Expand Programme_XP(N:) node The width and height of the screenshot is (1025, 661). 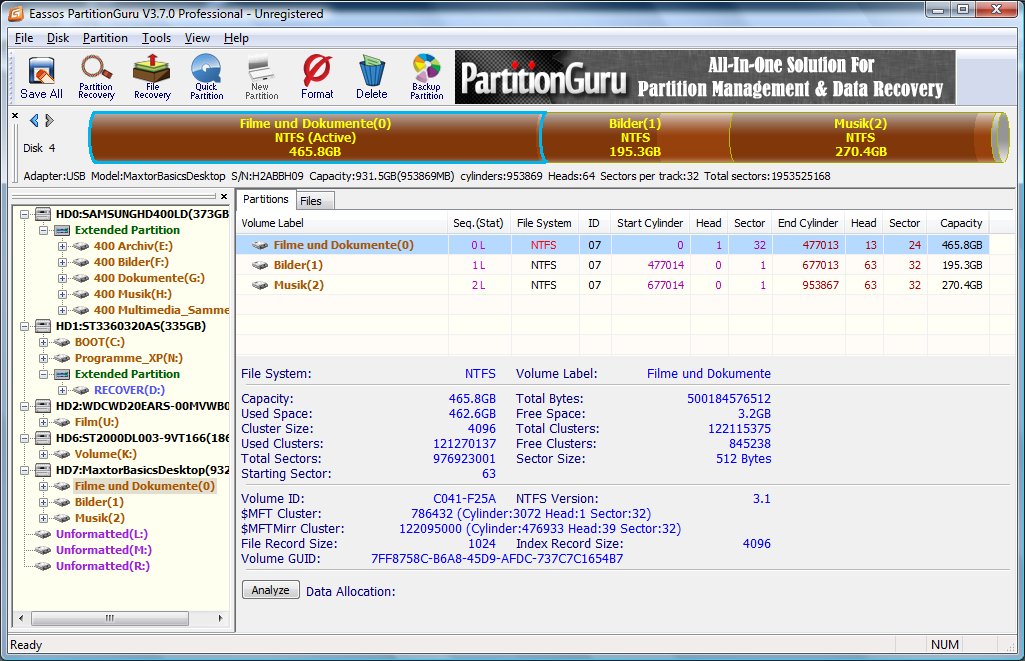[43, 358]
